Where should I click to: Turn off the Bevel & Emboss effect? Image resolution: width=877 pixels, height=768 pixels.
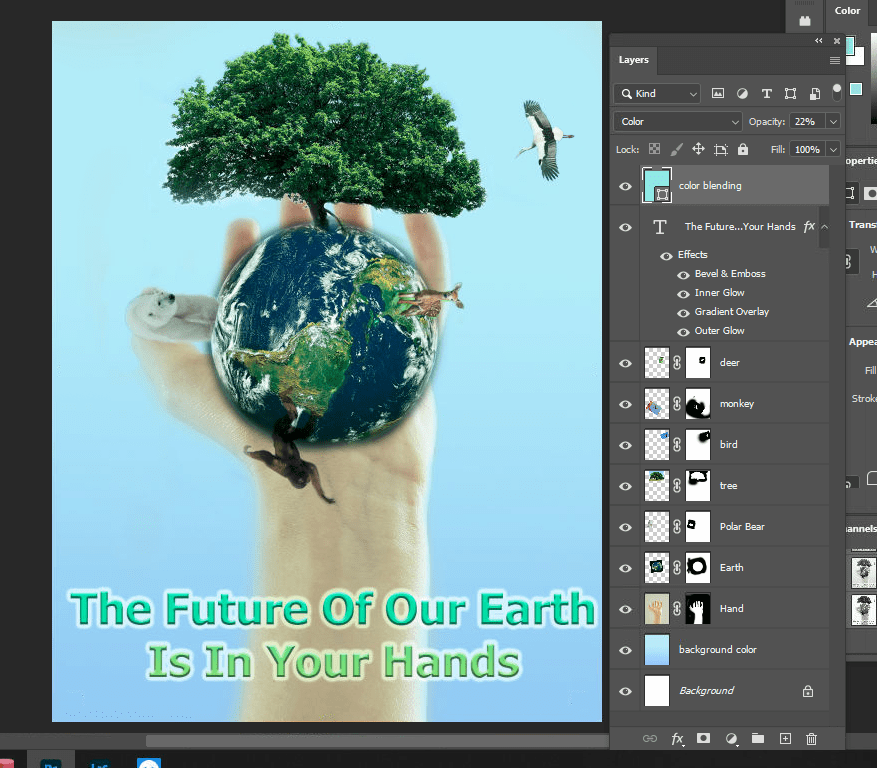click(x=684, y=274)
